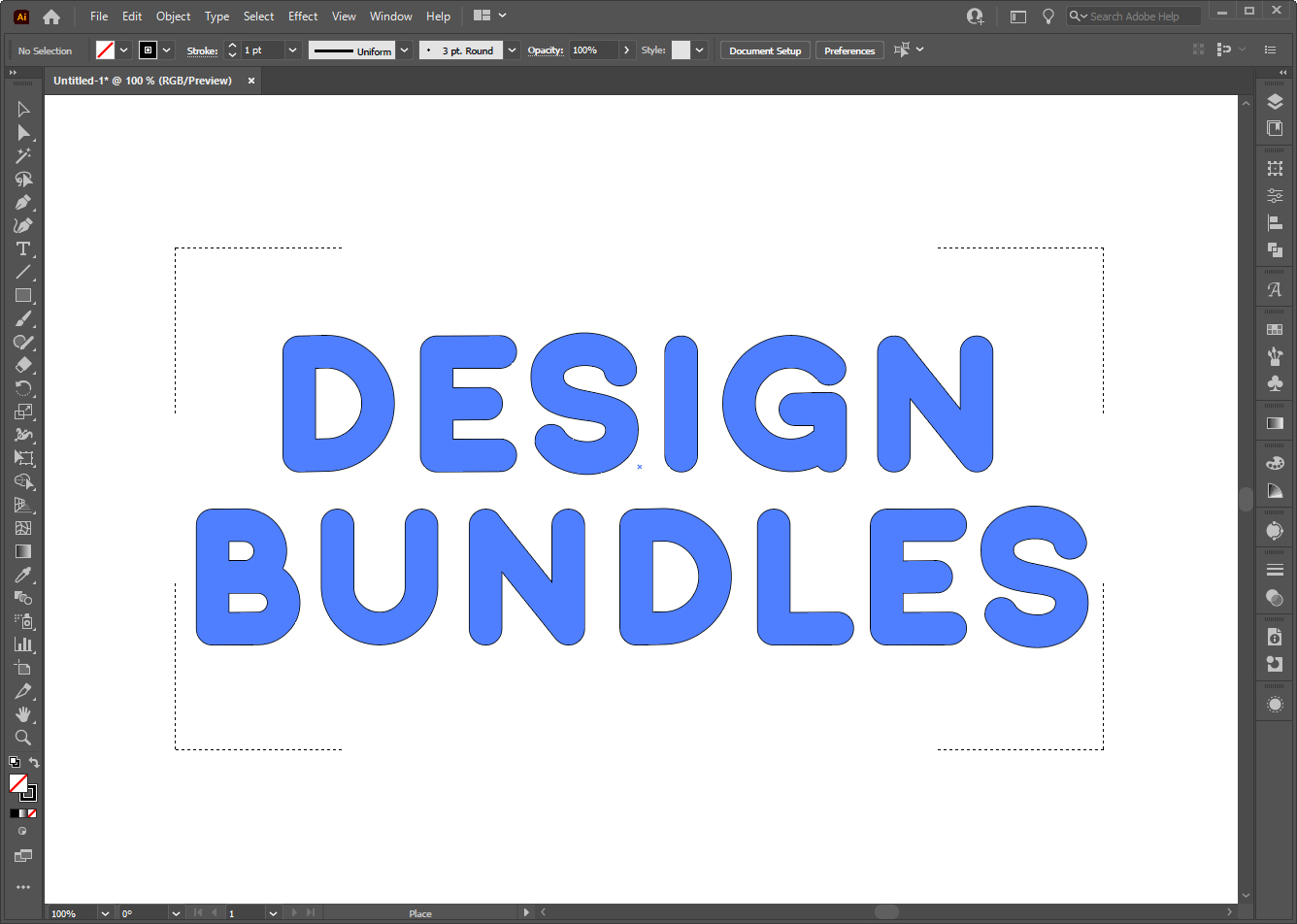Swap fill and stroke colors
Image resolution: width=1297 pixels, height=924 pixels.
[34, 763]
